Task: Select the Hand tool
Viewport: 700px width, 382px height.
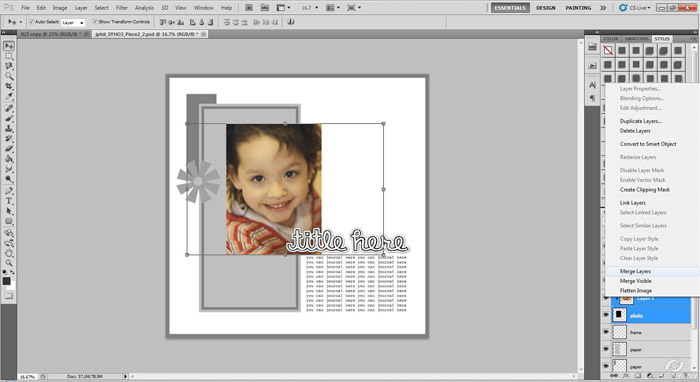Action: point(8,253)
